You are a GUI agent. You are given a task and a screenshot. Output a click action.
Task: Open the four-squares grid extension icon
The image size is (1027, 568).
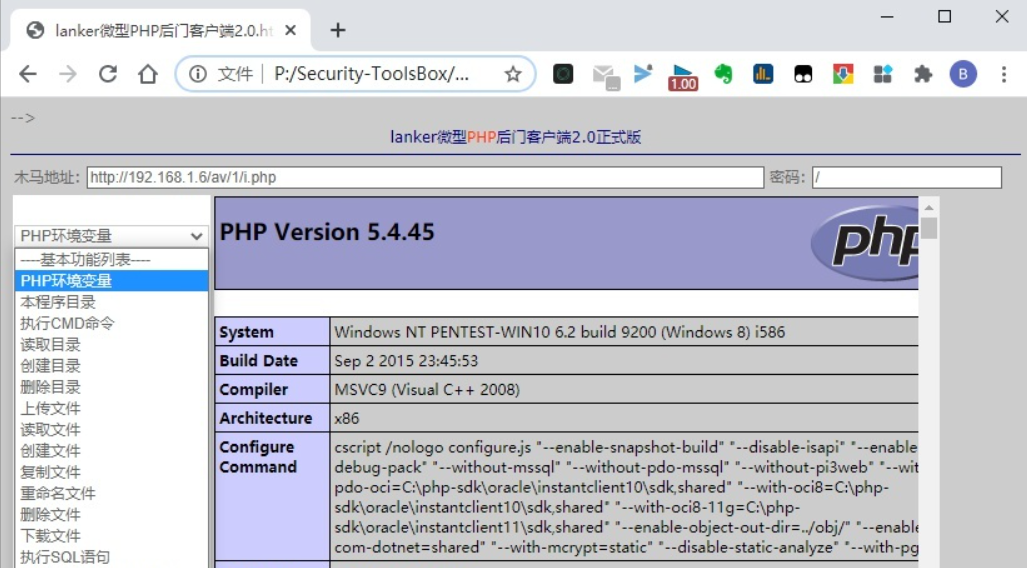click(x=883, y=74)
